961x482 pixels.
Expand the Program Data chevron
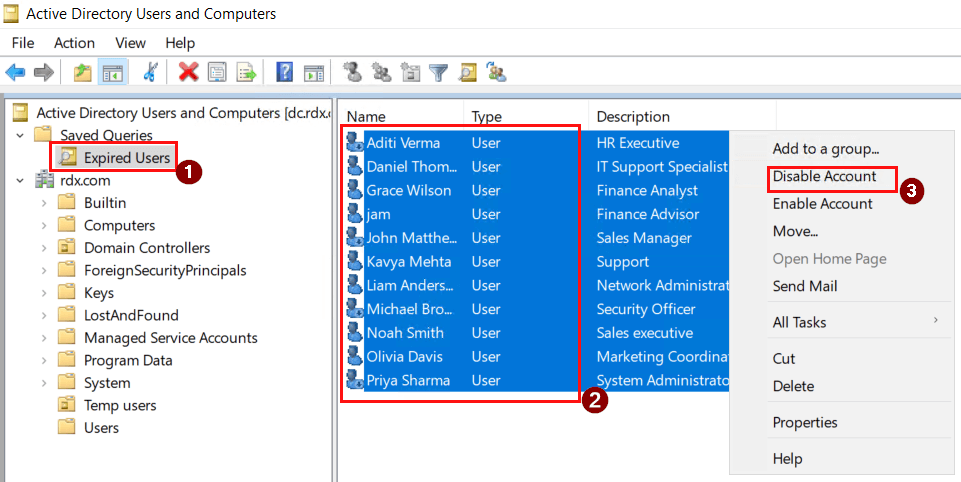(44, 361)
